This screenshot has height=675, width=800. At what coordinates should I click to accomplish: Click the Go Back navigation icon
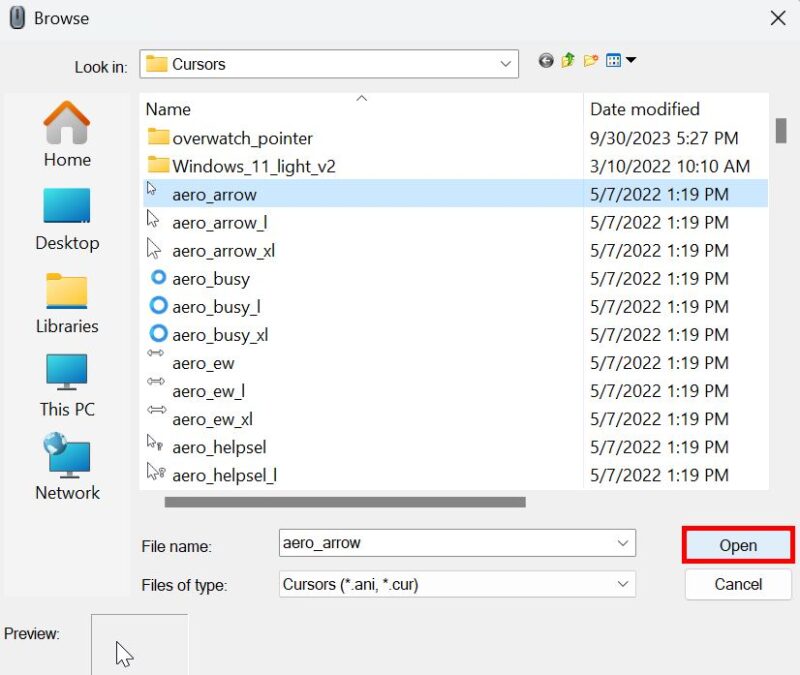coord(545,60)
